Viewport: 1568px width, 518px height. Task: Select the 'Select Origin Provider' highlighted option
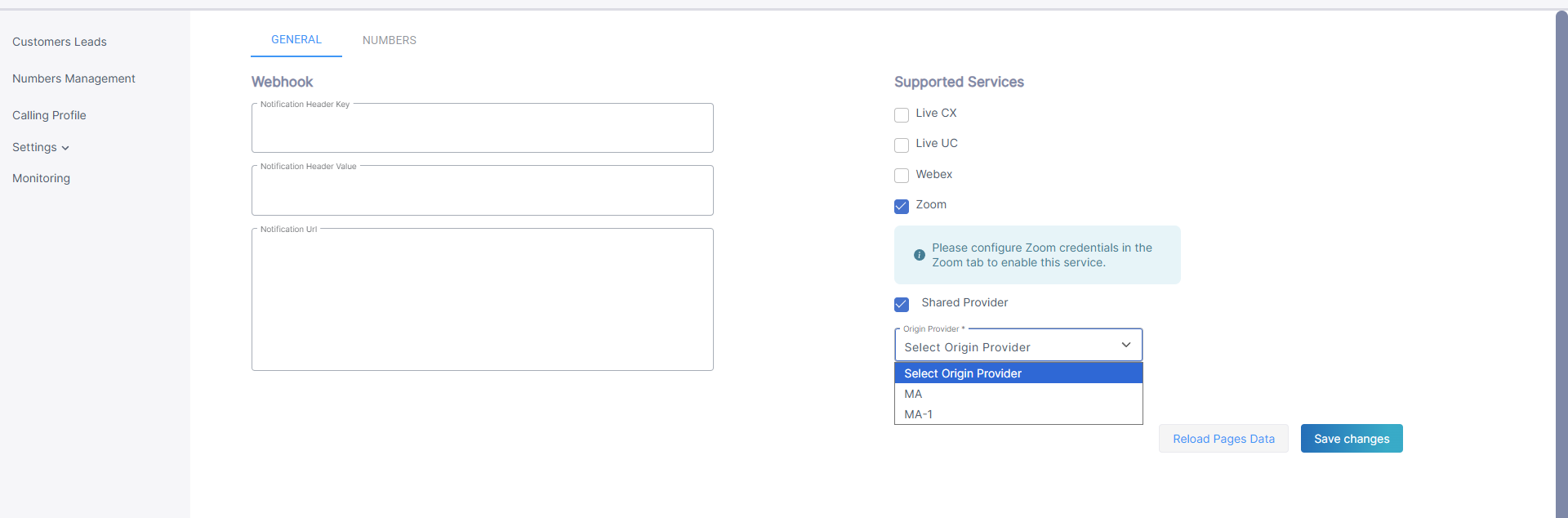963,373
